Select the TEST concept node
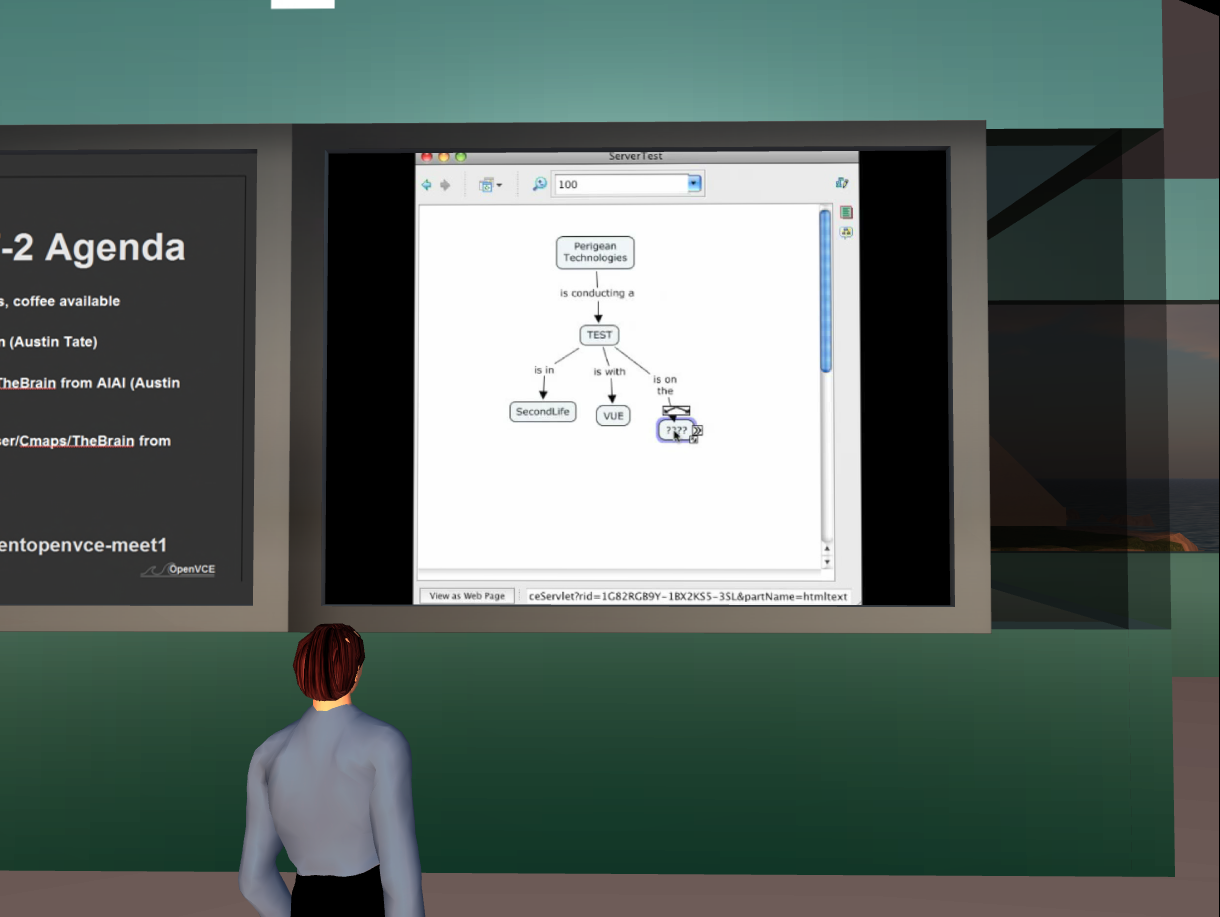 pos(599,335)
